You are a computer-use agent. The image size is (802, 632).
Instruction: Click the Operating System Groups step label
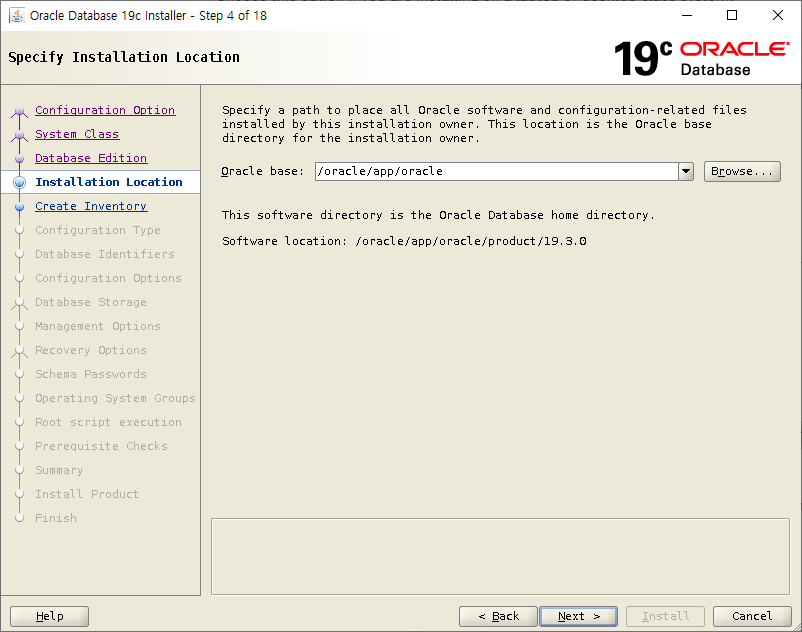click(116, 398)
